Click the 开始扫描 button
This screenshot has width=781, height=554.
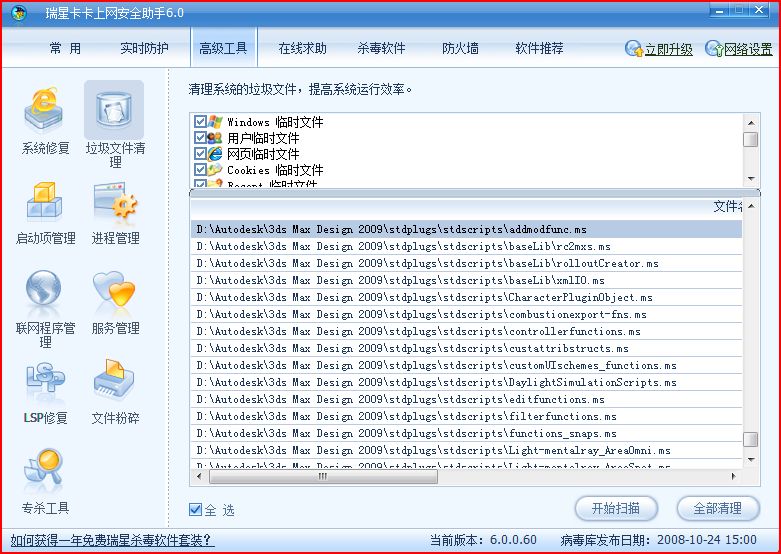[x=616, y=508]
